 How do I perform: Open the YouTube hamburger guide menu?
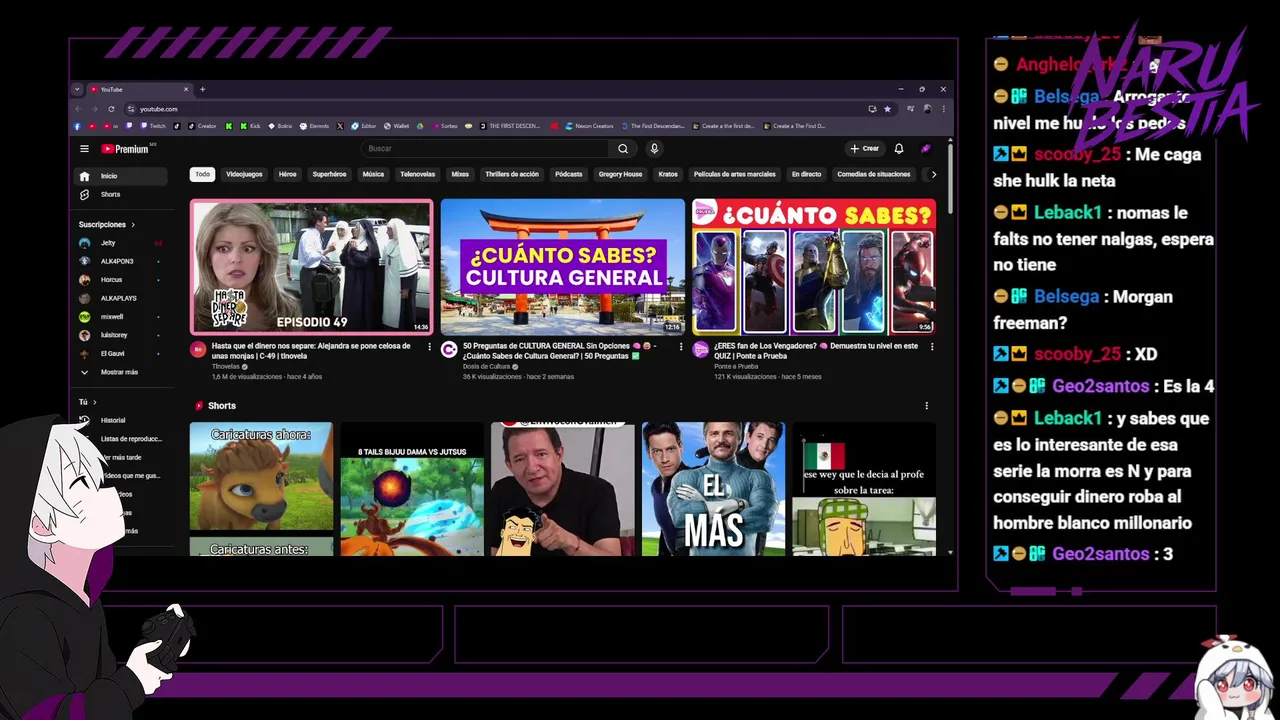pyautogui.click(x=85, y=149)
